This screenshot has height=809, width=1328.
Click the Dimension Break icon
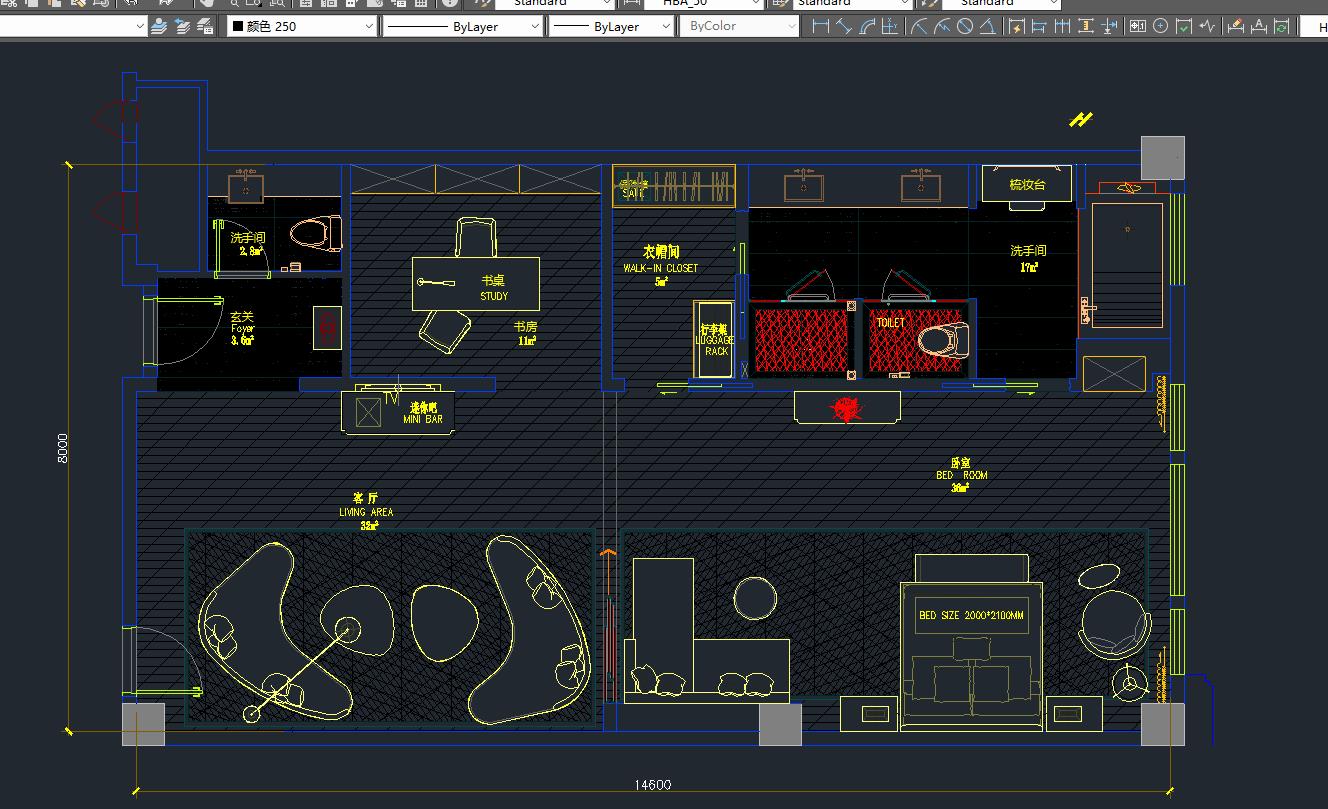click(x=1109, y=27)
